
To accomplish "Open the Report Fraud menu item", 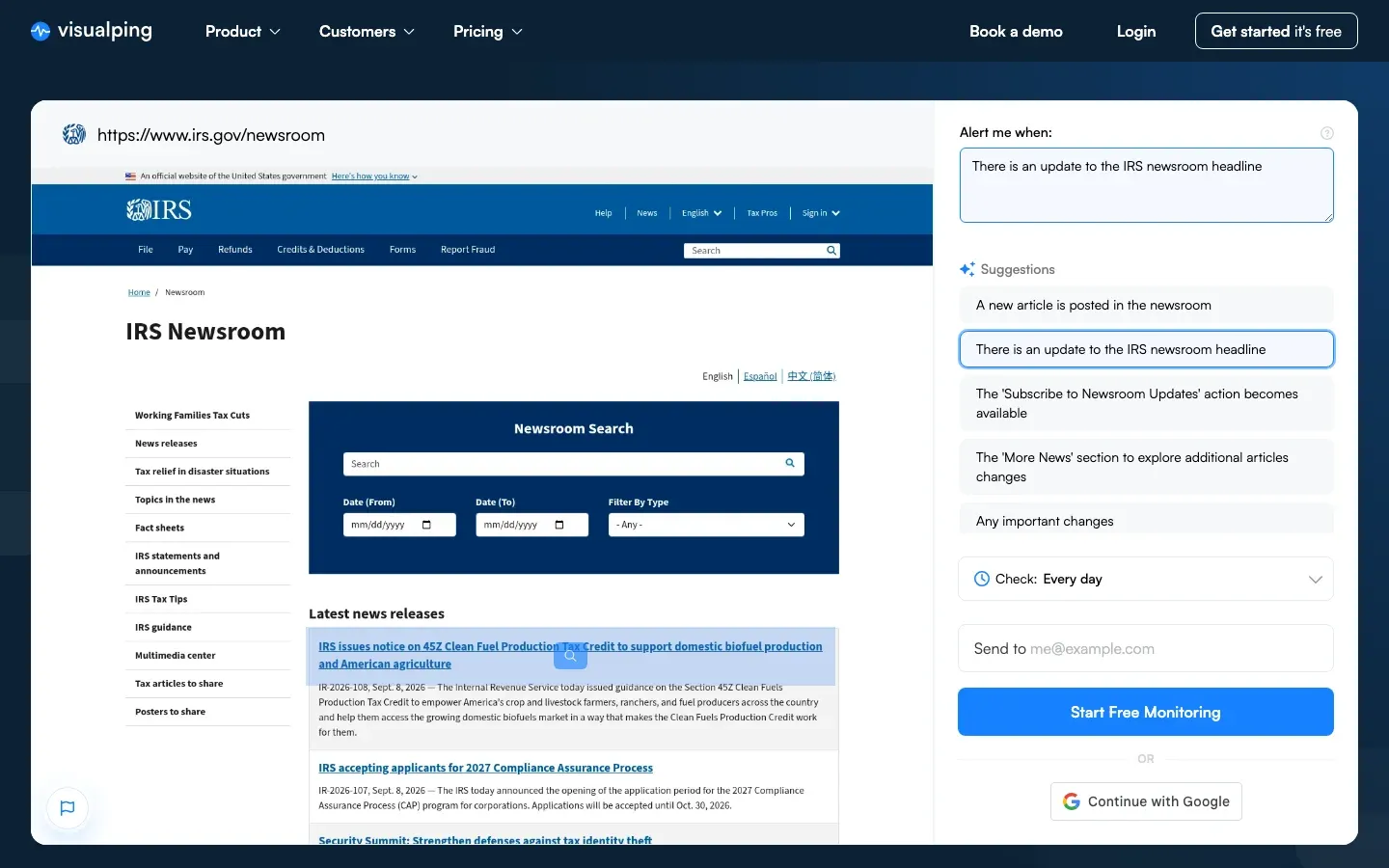I will [468, 250].
